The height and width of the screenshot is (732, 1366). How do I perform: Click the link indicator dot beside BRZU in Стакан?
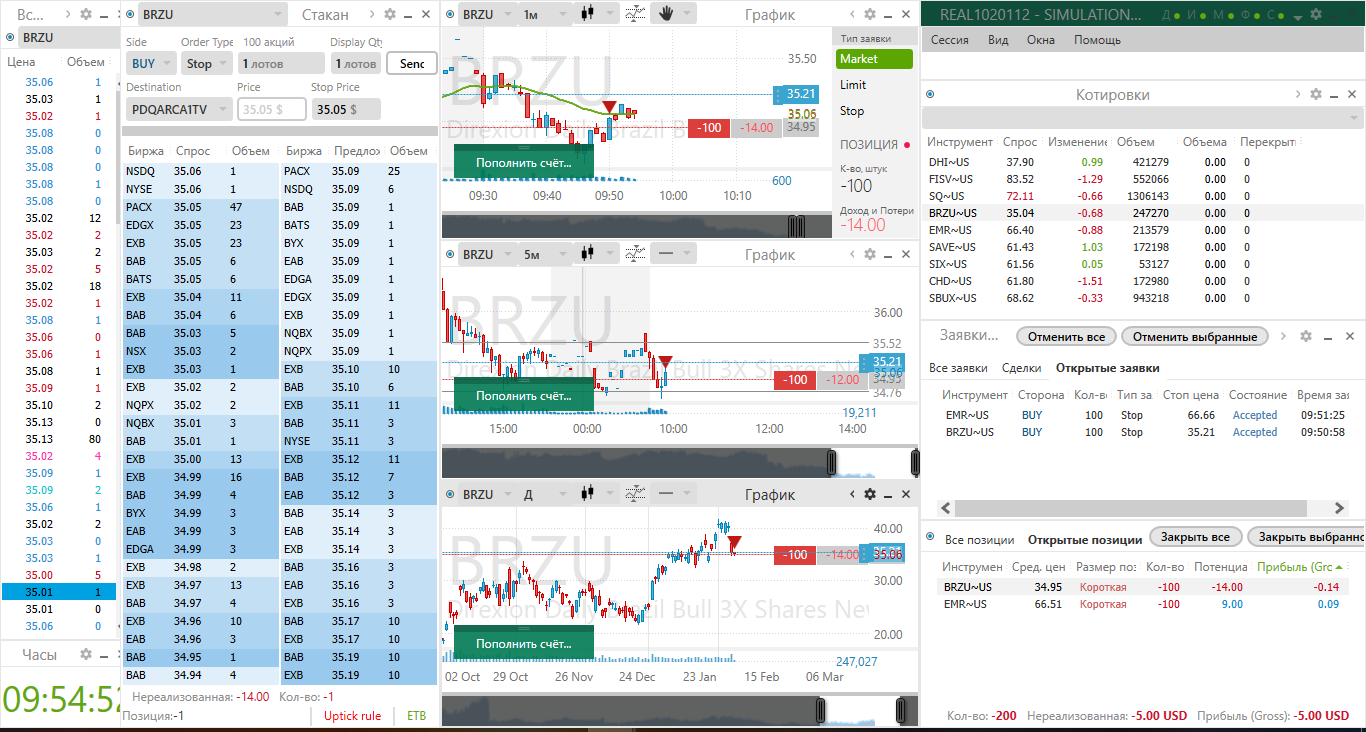(131, 14)
